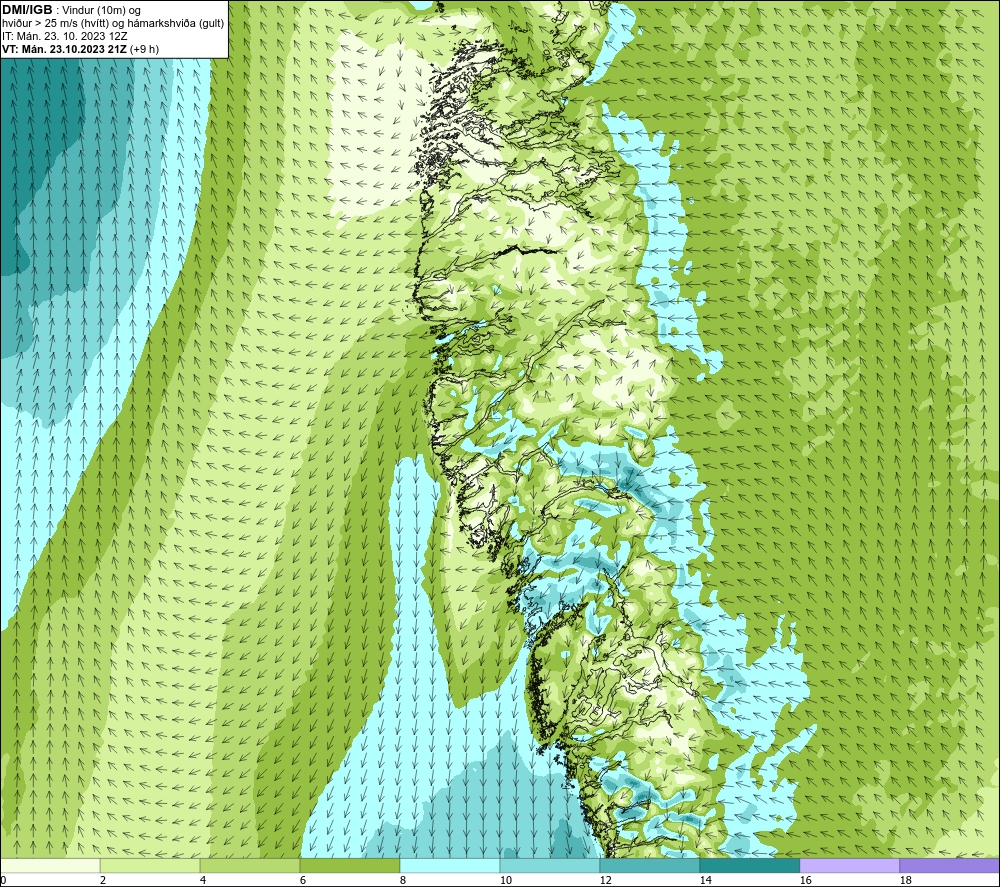The image size is (1000, 887).
Task: Click the legend scale number '4'
Action: pyautogui.click(x=203, y=881)
